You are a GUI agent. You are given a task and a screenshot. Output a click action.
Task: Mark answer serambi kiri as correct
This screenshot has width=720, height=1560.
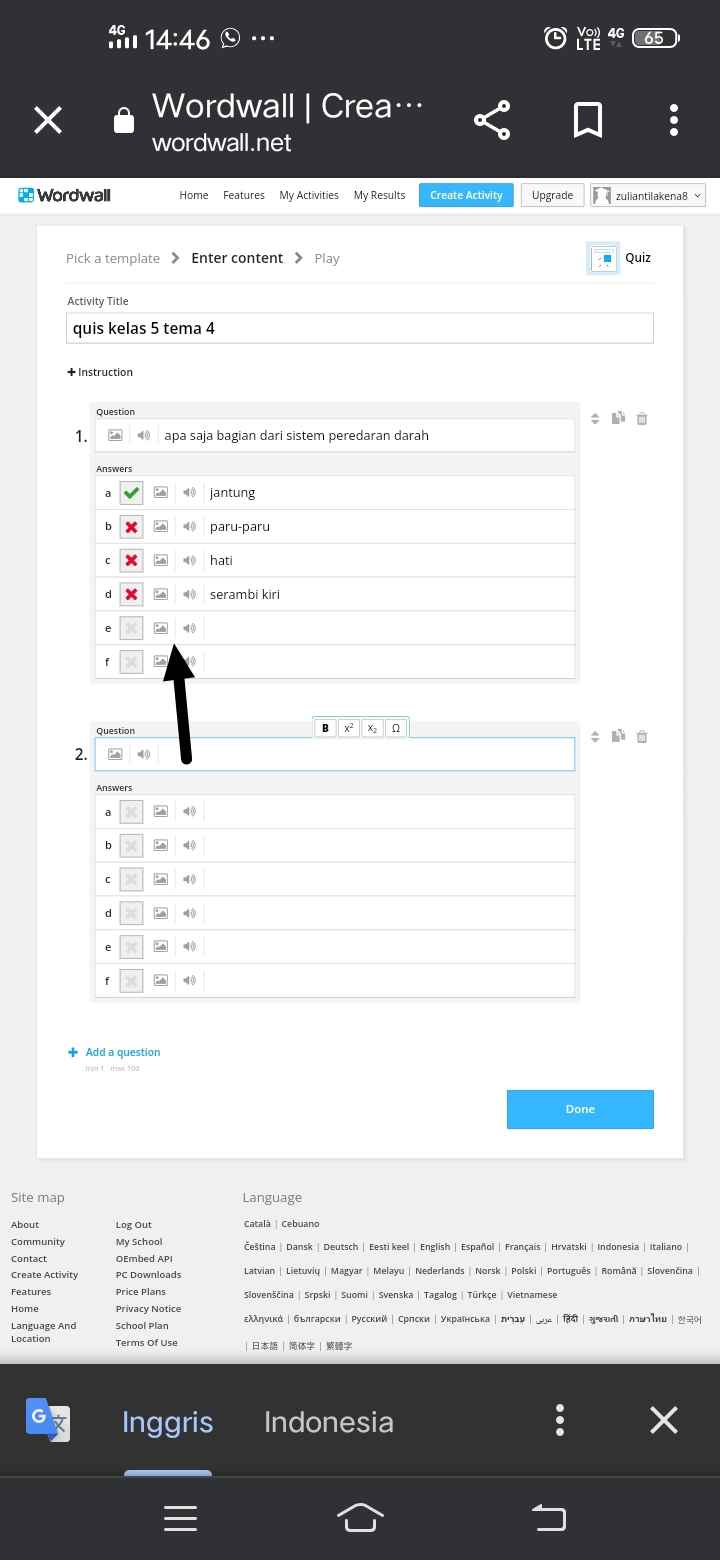[x=131, y=594]
